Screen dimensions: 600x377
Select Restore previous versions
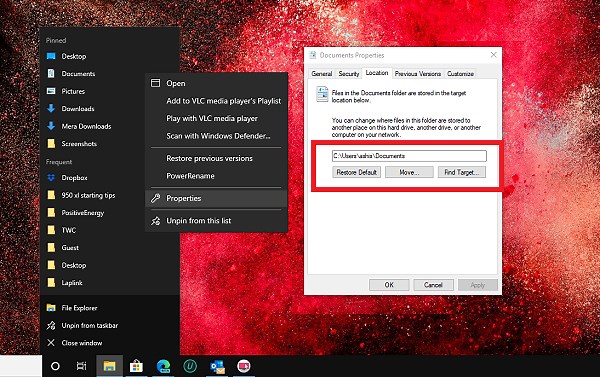(216, 158)
